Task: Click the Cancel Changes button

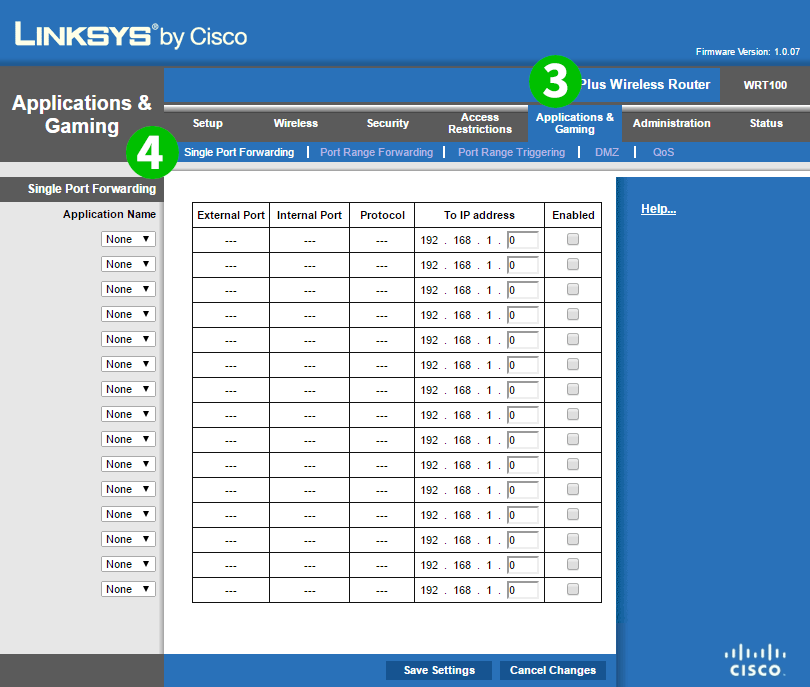Action: (x=553, y=670)
